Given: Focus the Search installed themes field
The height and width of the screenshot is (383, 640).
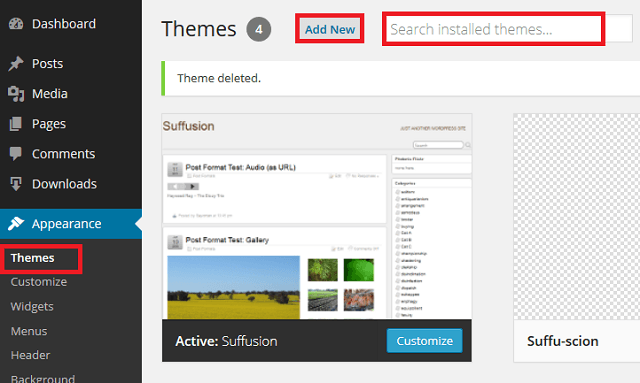Looking at the screenshot, I should click(x=509, y=29).
